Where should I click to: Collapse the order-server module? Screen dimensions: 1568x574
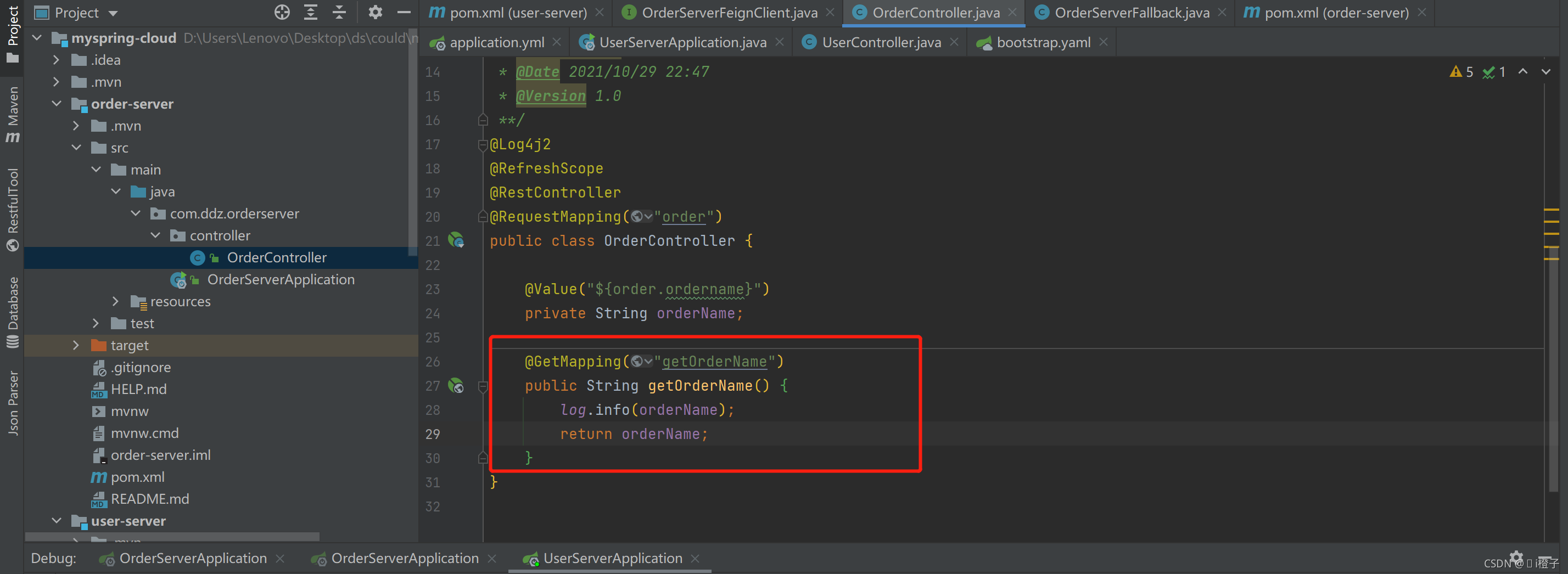pos(57,104)
